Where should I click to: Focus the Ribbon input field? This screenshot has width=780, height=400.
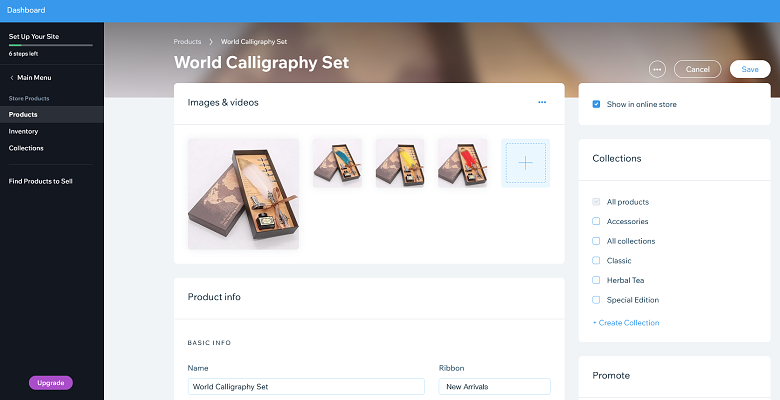pyautogui.click(x=494, y=387)
